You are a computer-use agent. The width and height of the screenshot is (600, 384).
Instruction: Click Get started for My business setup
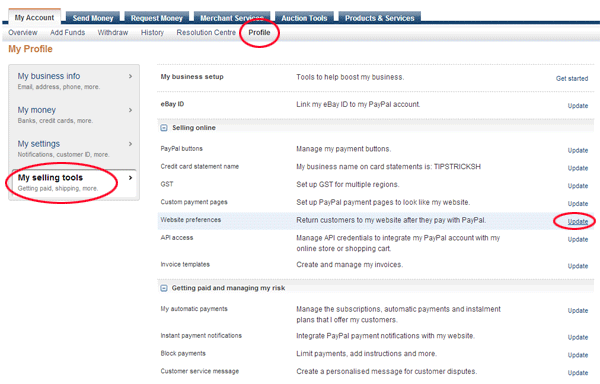point(572,78)
